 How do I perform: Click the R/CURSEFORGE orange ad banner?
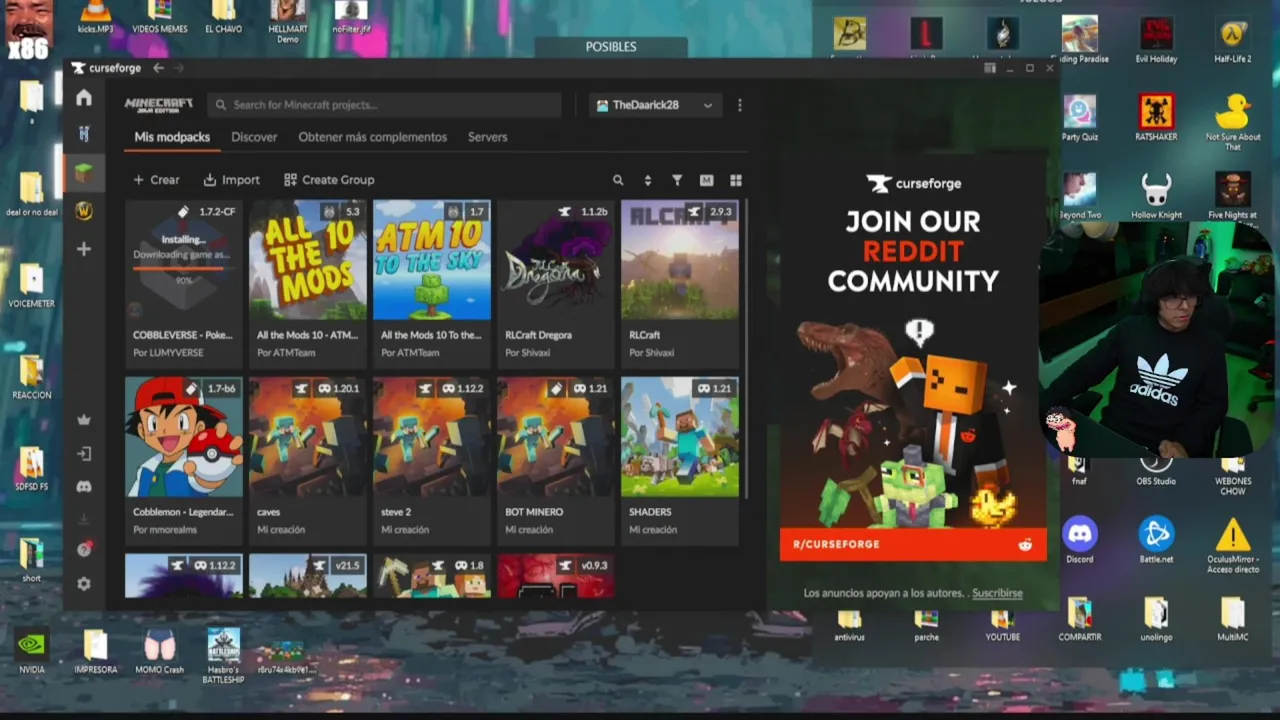(913, 544)
